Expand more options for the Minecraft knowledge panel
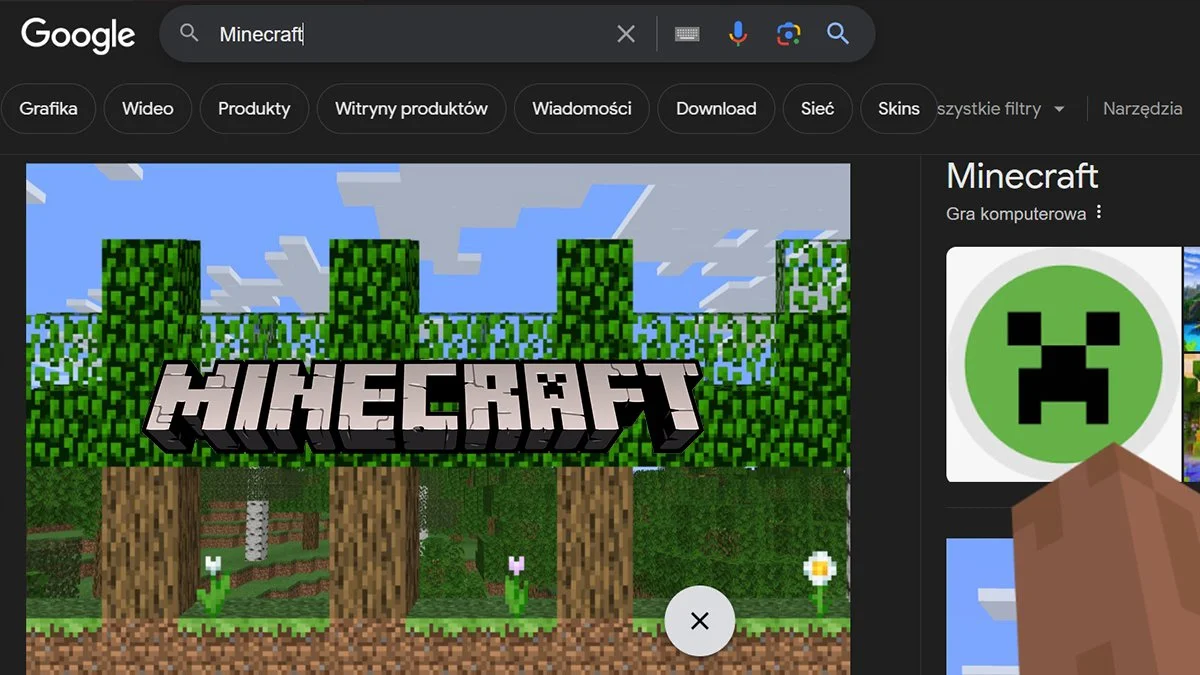Image resolution: width=1200 pixels, height=675 pixels. point(1098,212)
